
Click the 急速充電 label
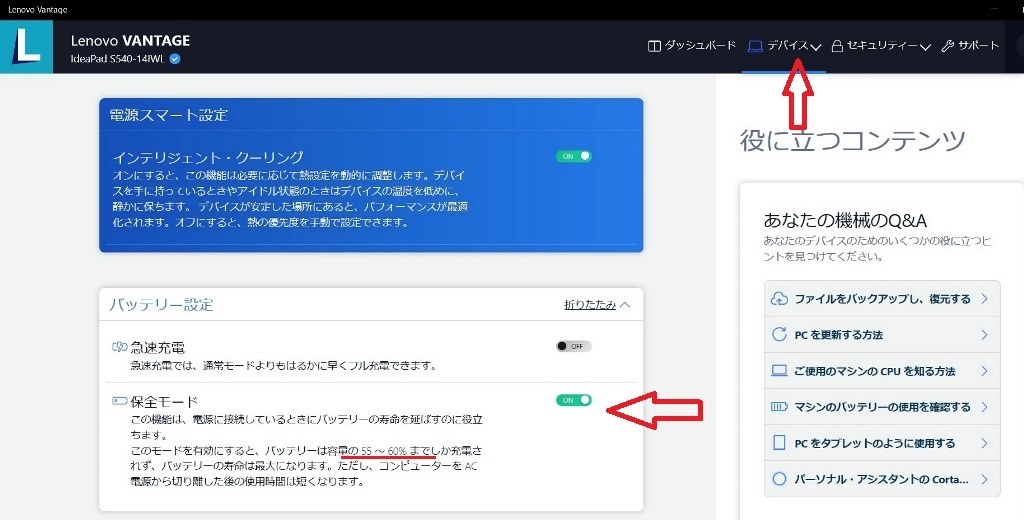157,348
